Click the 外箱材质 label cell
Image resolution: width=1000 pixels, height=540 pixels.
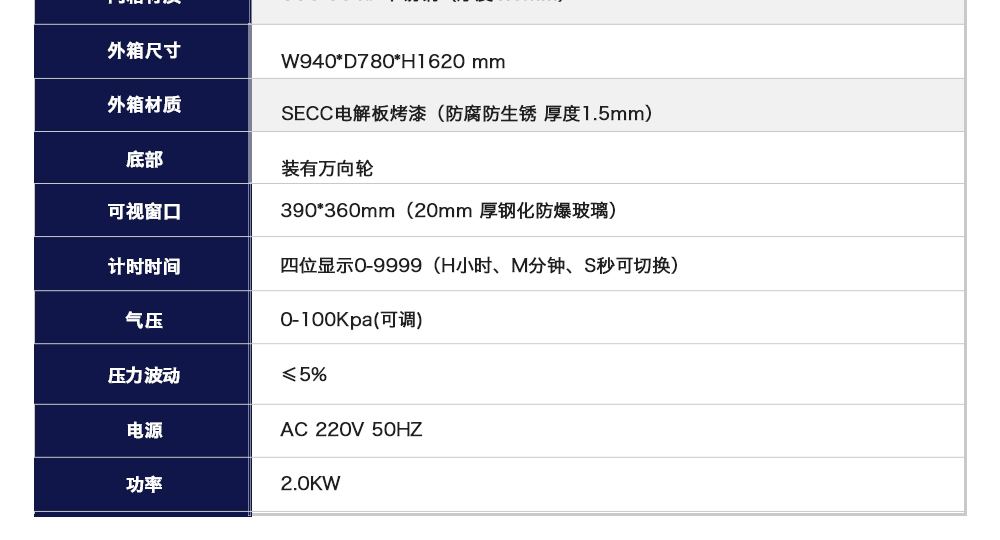click(143, 105)
